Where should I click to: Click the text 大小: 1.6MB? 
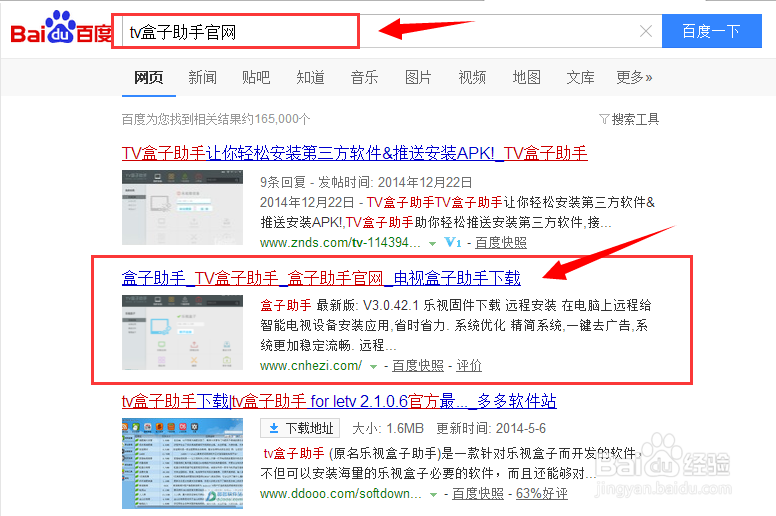(388, 428)
